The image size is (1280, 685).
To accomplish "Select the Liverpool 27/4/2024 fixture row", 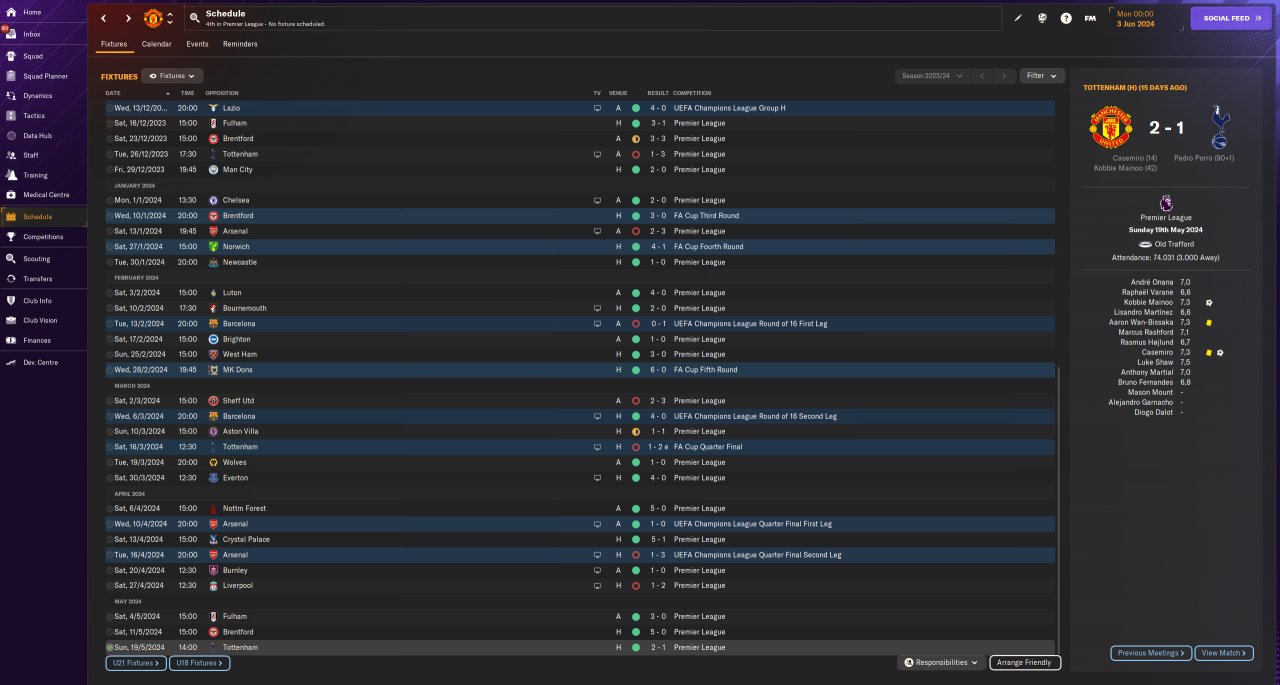I will click(x=579, y=586).
